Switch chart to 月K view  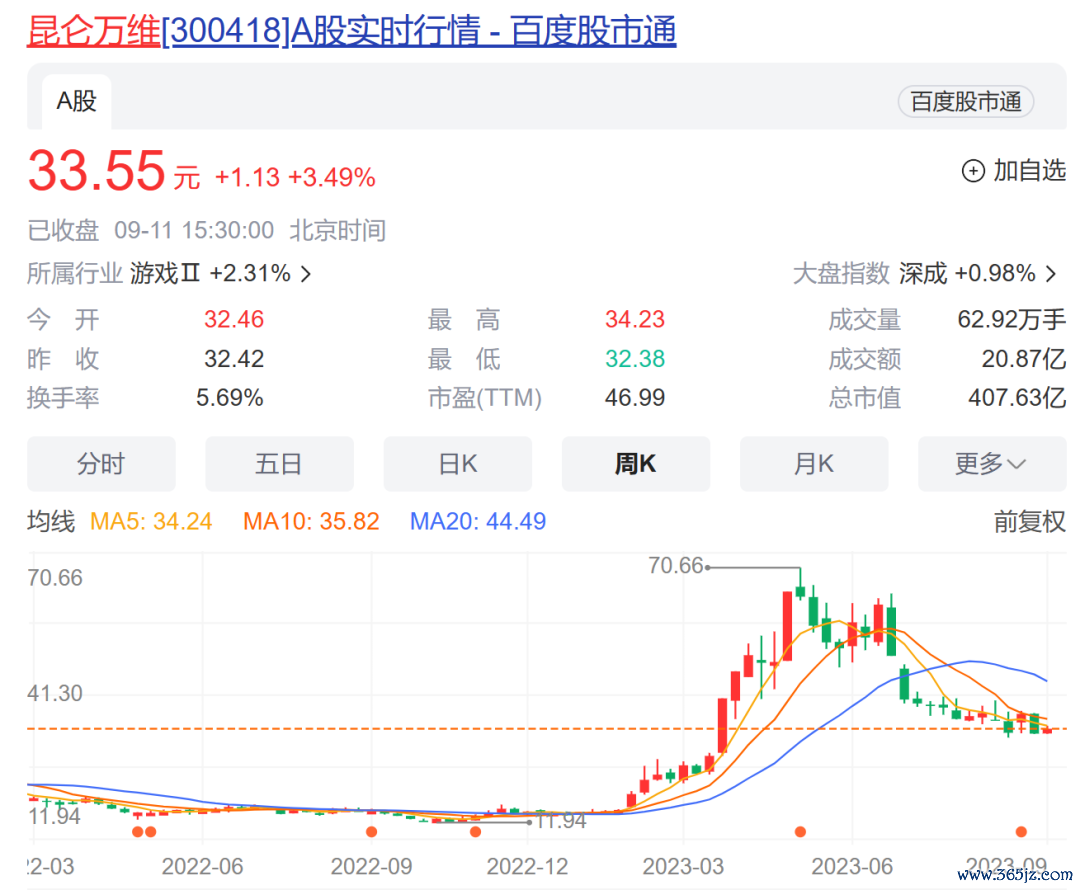tap(814, 464)
